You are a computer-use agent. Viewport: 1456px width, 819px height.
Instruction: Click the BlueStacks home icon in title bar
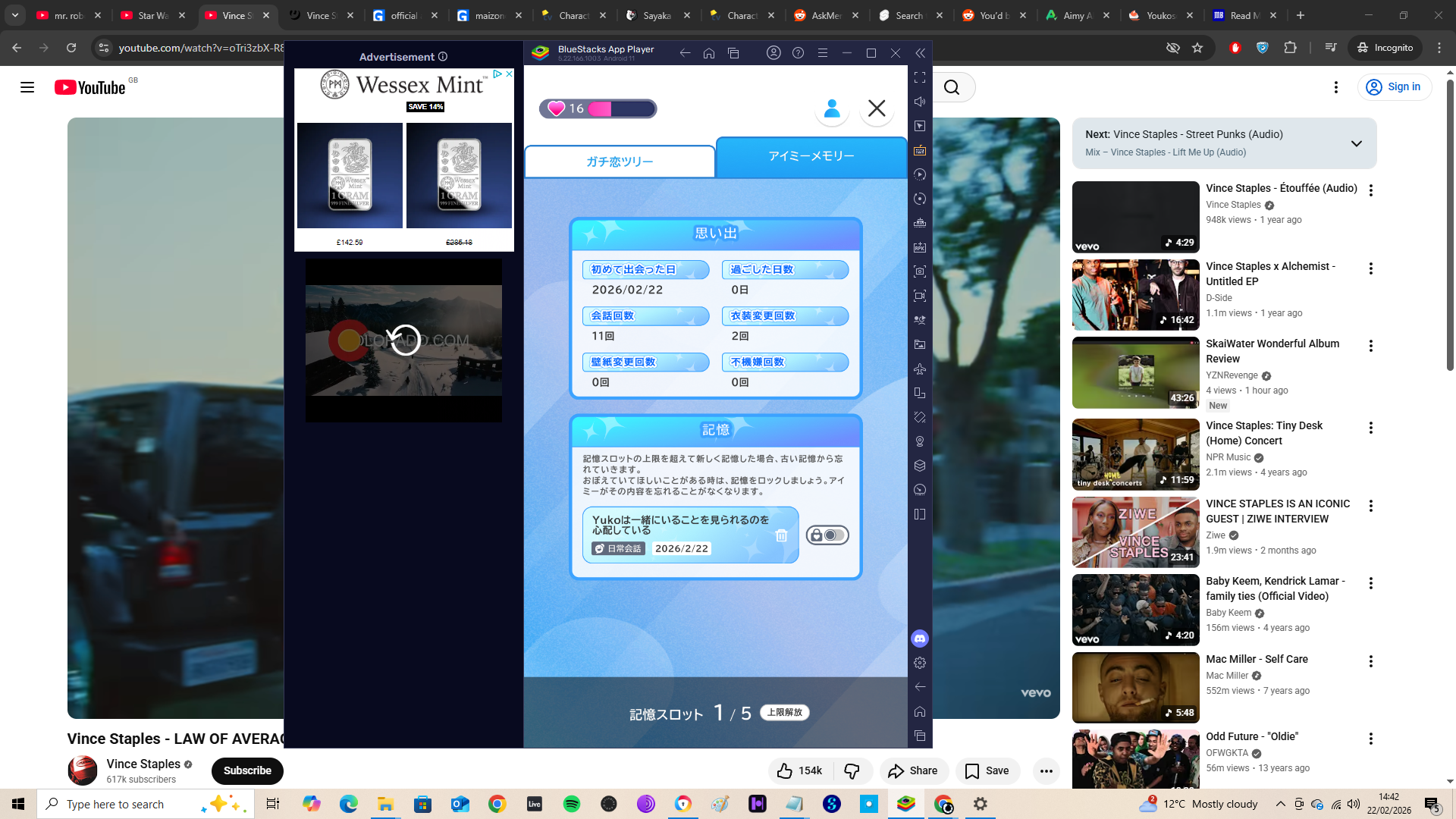coord(709,53)
